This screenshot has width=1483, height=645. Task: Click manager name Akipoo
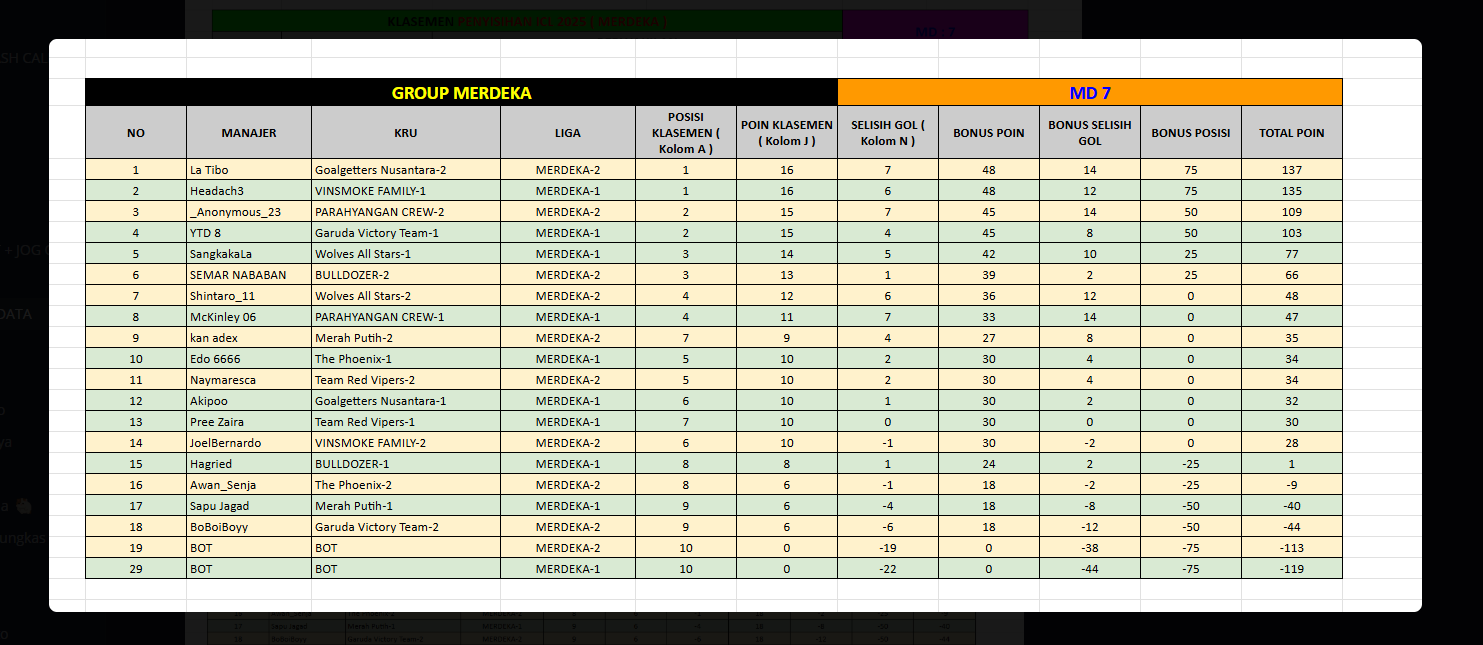(x=249, y=401)
